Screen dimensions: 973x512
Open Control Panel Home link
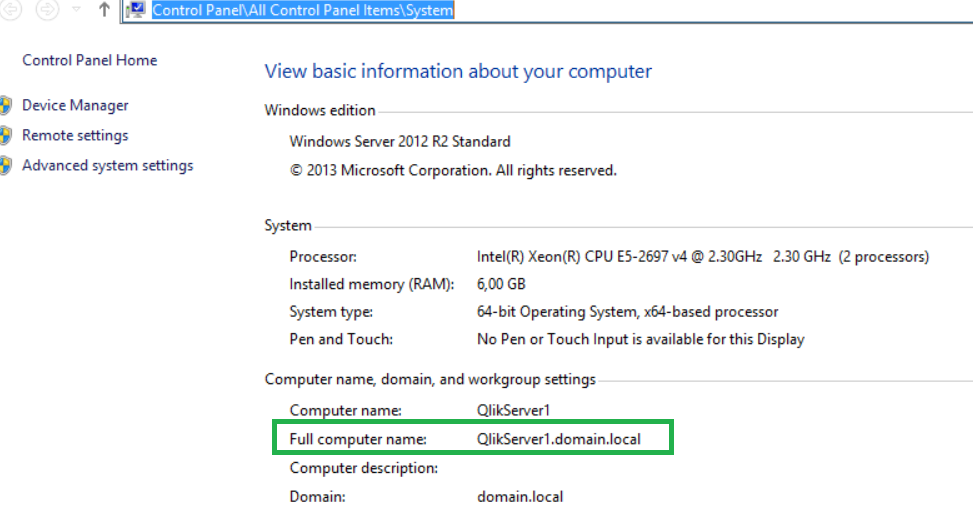point(90,60)
